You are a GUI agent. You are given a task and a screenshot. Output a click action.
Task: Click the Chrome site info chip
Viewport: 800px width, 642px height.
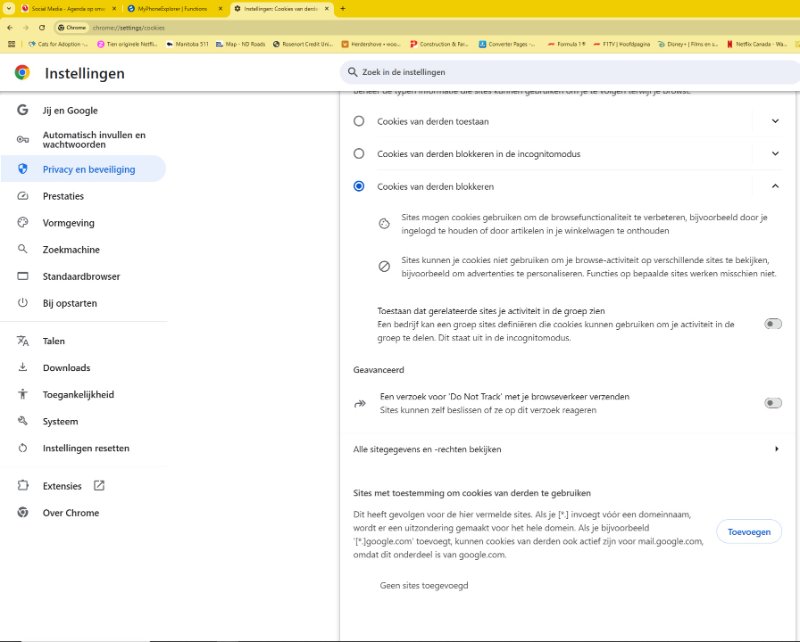pos(72,28)
